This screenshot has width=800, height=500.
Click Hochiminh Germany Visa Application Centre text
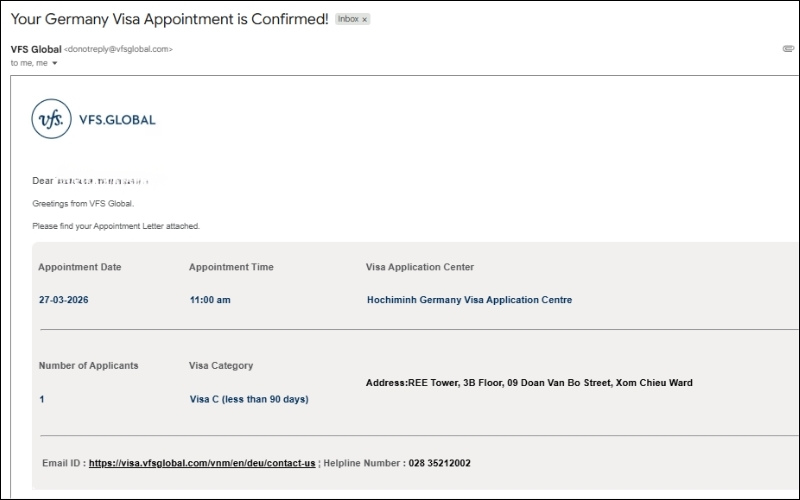pos(469,300)
